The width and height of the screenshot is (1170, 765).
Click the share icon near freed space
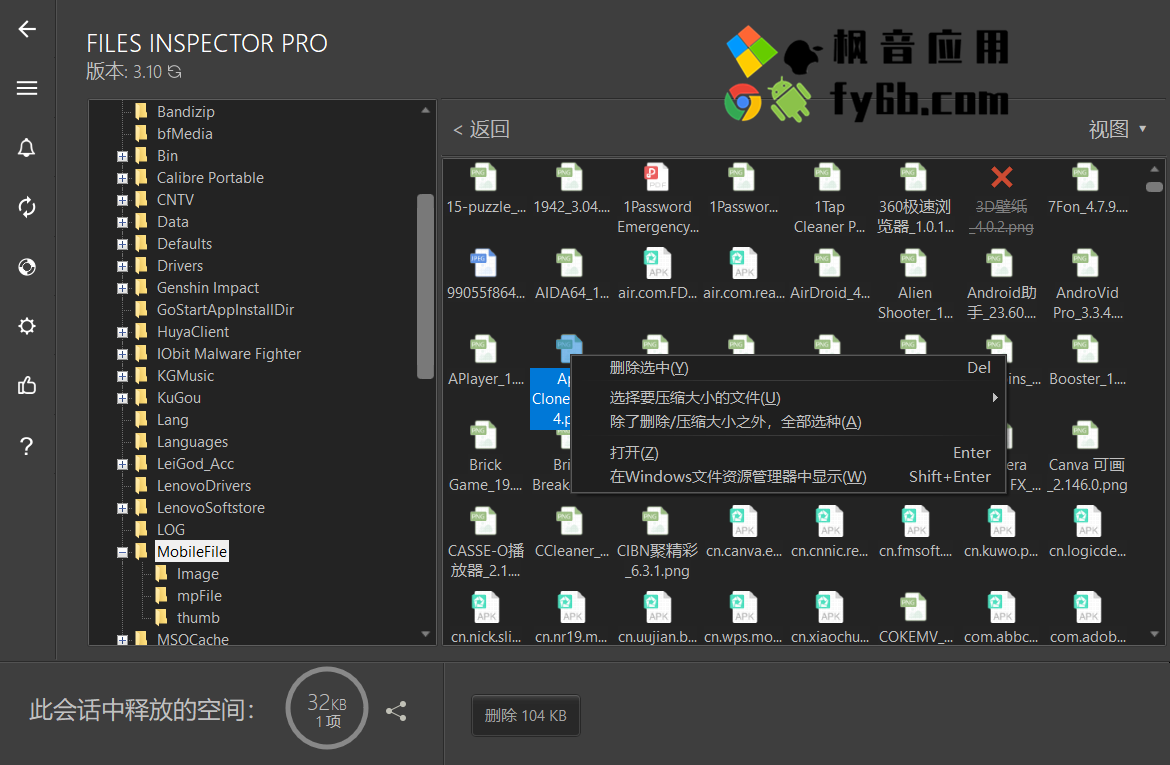pyautogui.click(x=396, y=711)
